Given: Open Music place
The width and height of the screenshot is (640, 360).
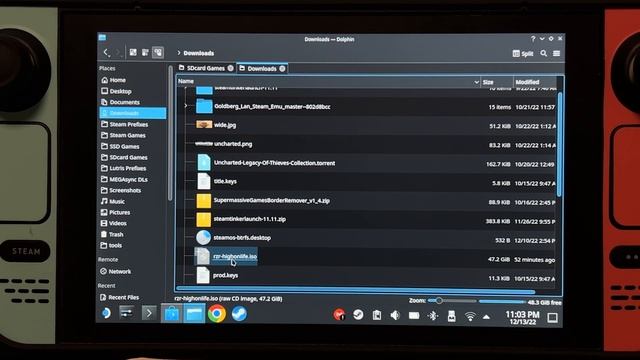Looking at the screenshot, I should pyautogui.click(x=113, y=201).
